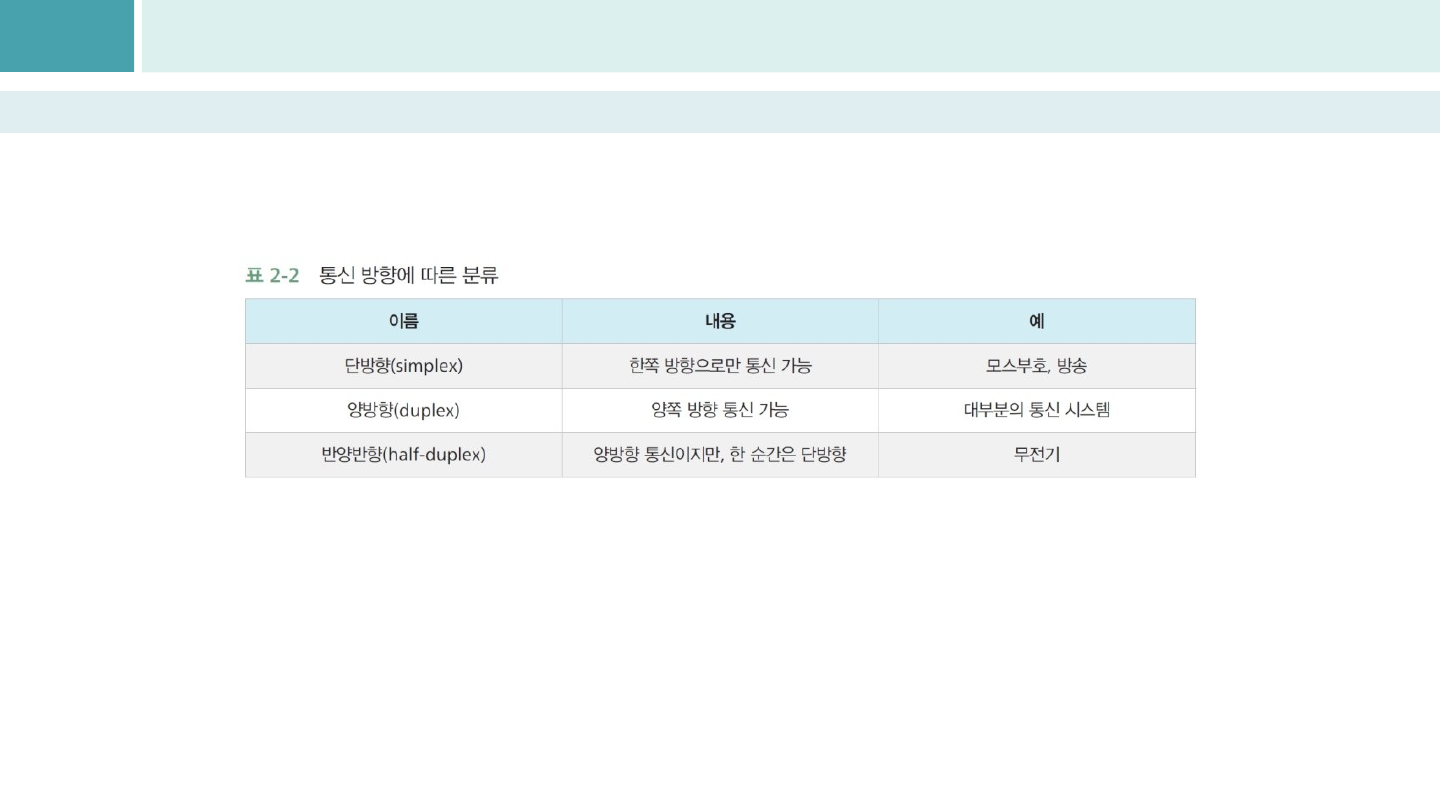1440x810 pixels.
Task: Click the '양쪽 방향 통신 가능' cell
Action: point(720,410)
